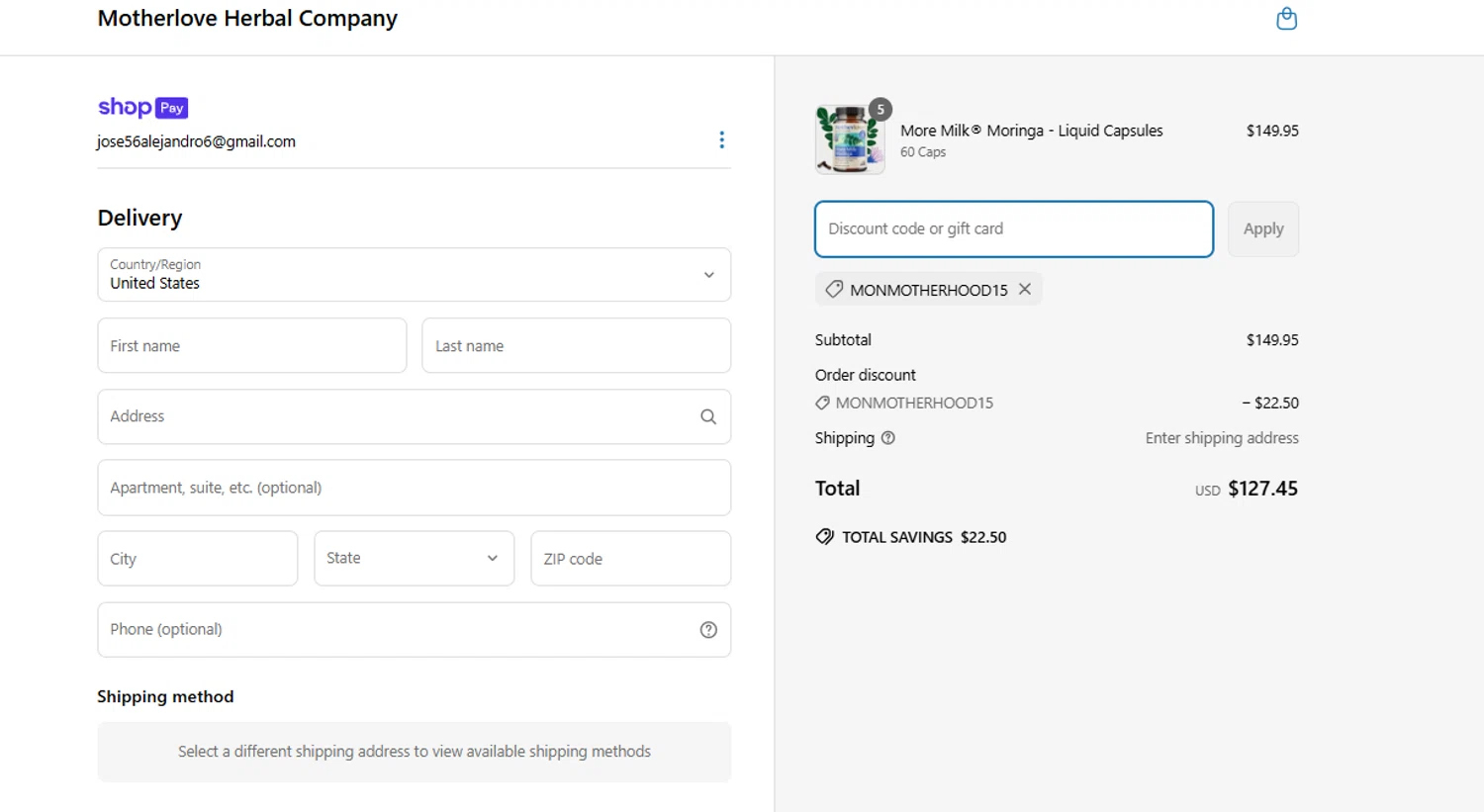Click the Shop Pay logo
Screen dimensions: 1484x812
click(142, 107)
